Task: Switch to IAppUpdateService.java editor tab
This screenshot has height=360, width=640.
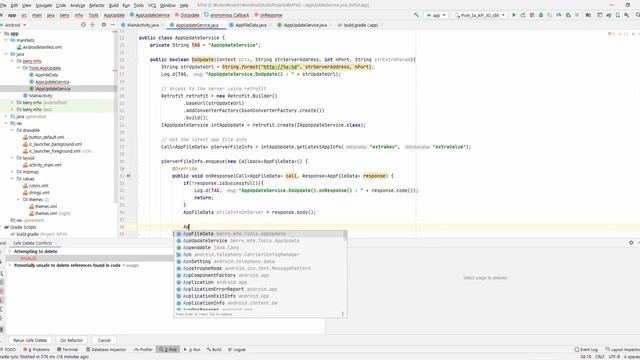Action: (304, 25)
